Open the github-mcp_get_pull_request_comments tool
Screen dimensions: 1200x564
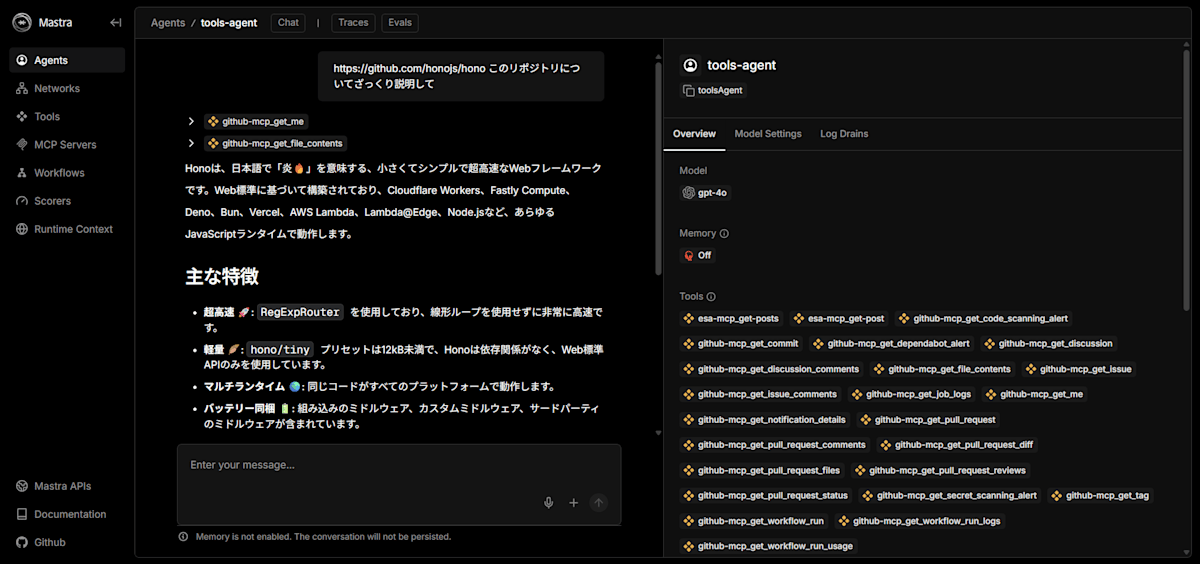click(774, 445)
